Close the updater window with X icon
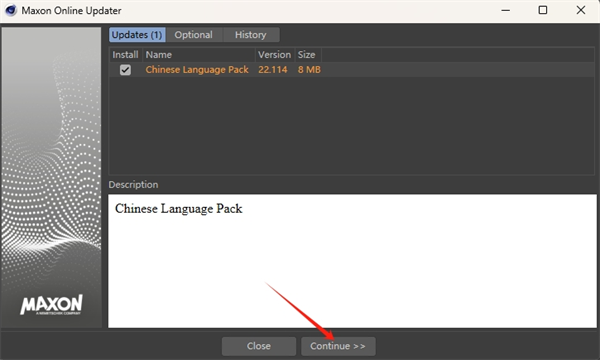600x360 pixels. [580, 10]
